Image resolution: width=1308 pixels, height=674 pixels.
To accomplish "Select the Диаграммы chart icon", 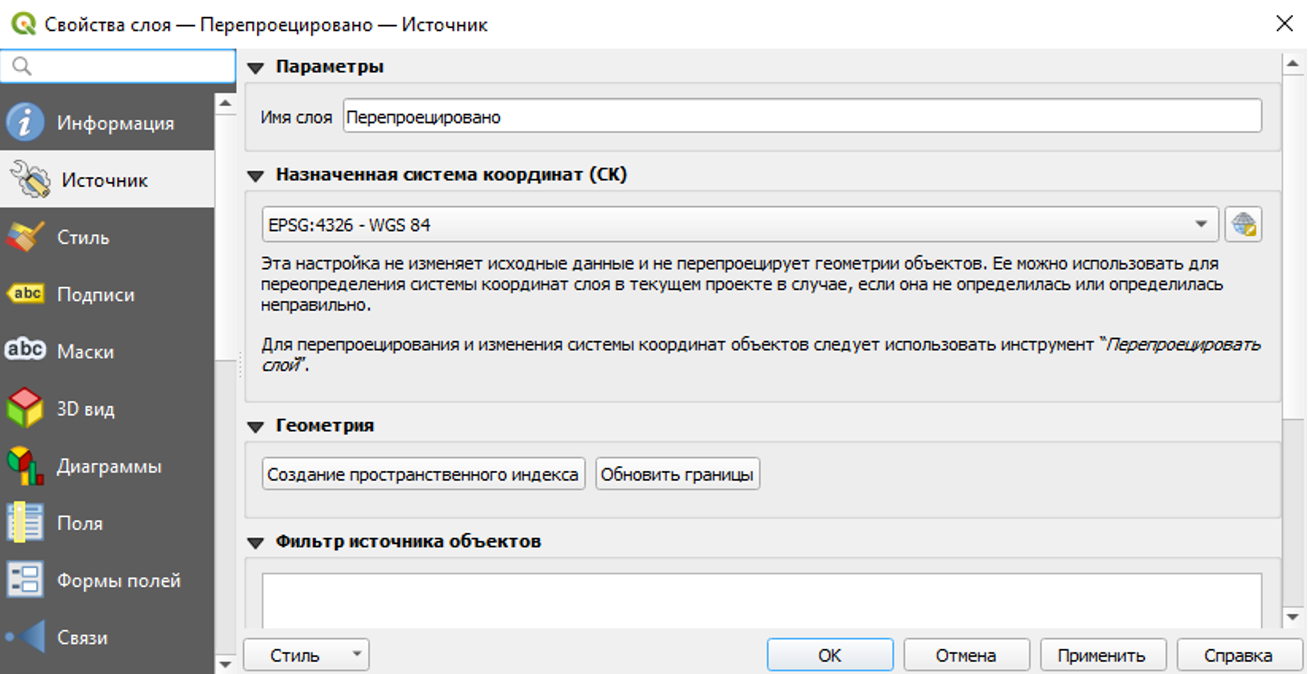I will [26, 466].
